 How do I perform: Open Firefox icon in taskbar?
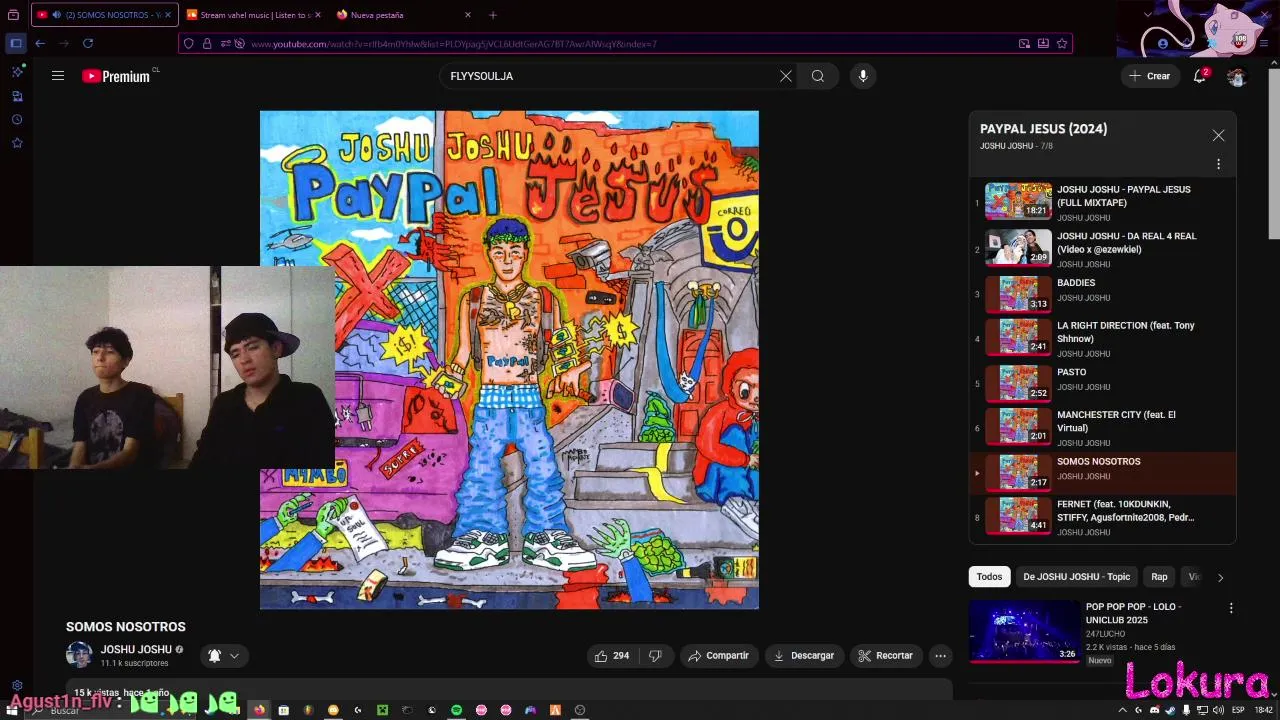[259, 710]
